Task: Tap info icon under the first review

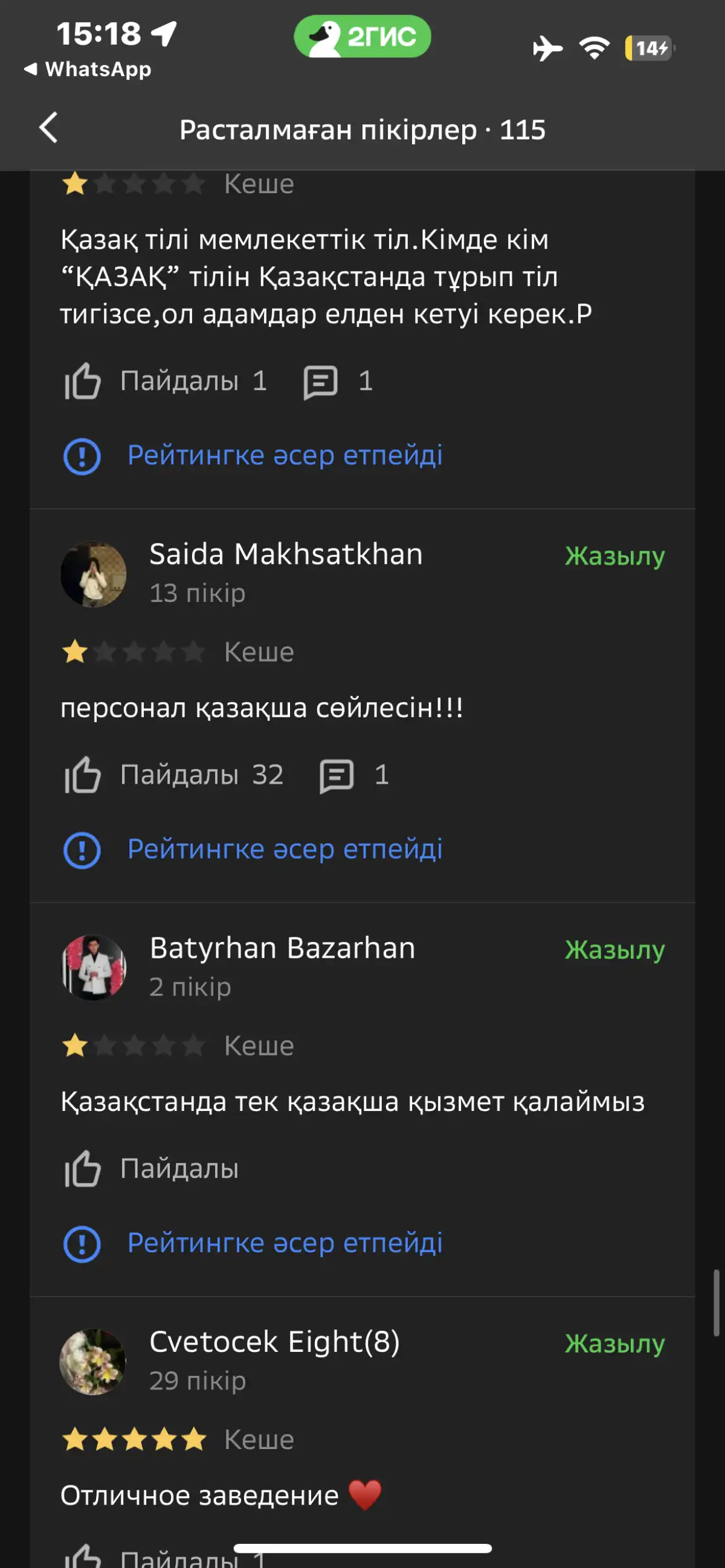Action: 82,456
